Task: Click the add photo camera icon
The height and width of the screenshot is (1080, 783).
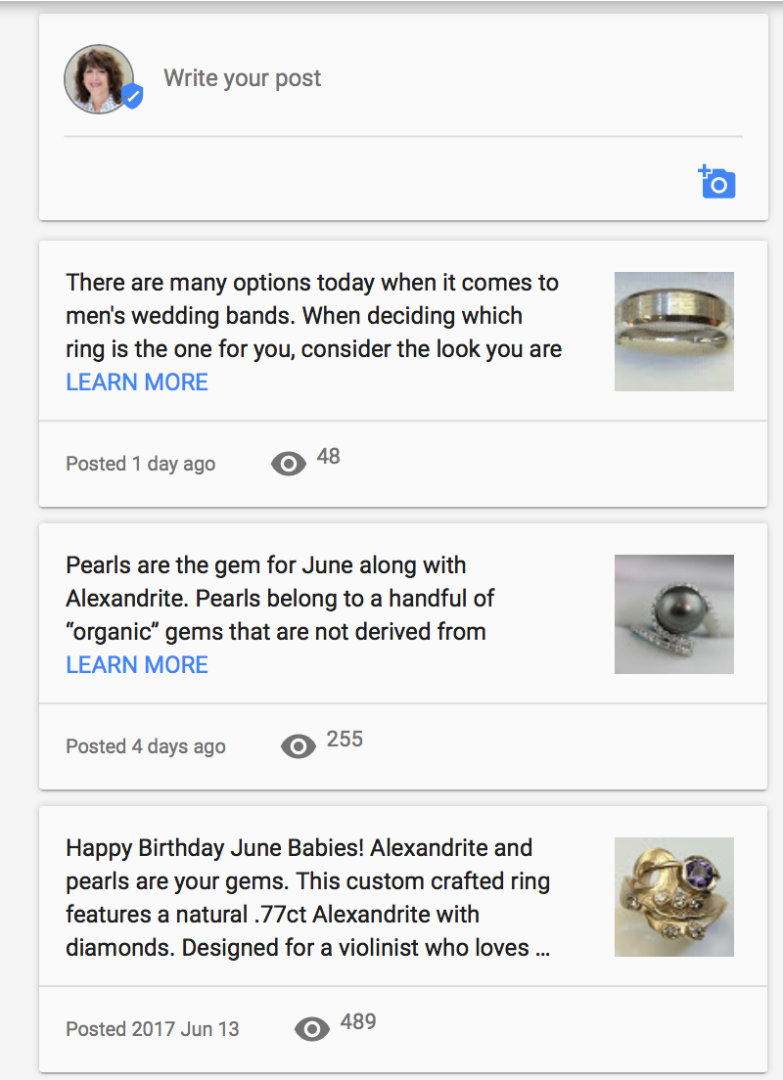Action: pyautogui.click(x=717, y=182)
